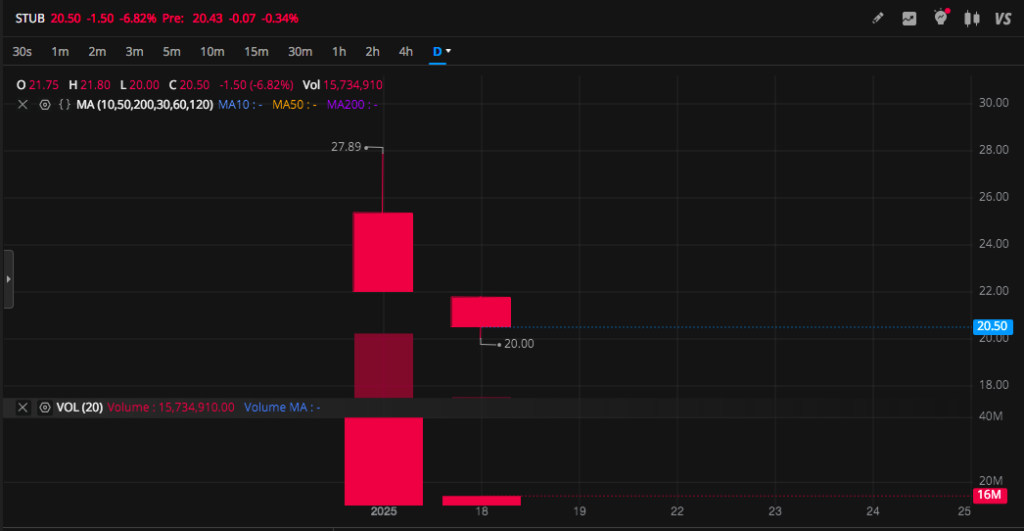Expand the left side panel arrow
Image resolution: width=1024 pixels, height=531 pixels.
tap(9, 279)
